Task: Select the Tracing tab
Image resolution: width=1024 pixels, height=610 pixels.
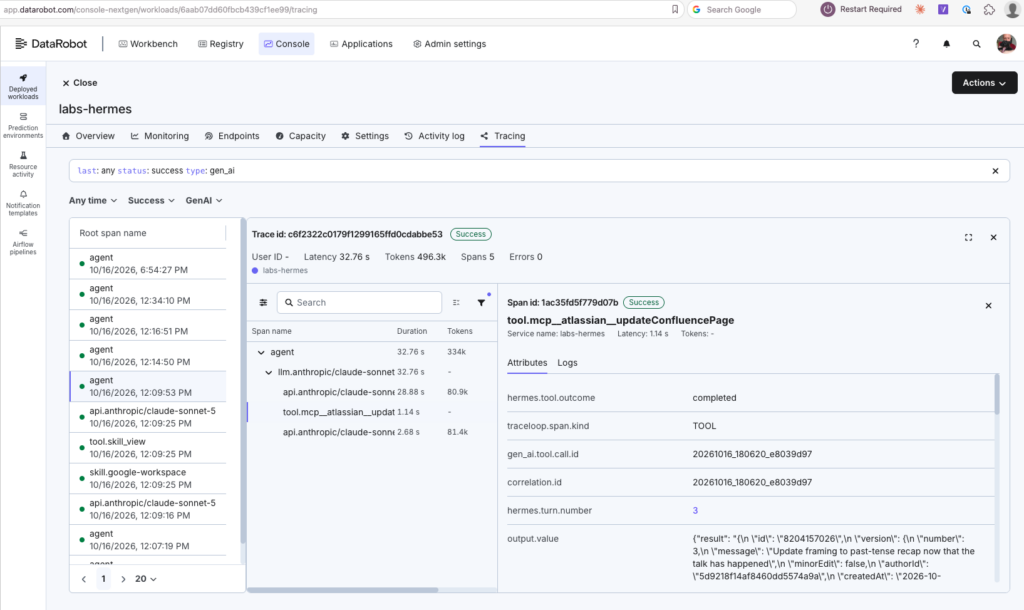Action: click(x=503, y=136)
